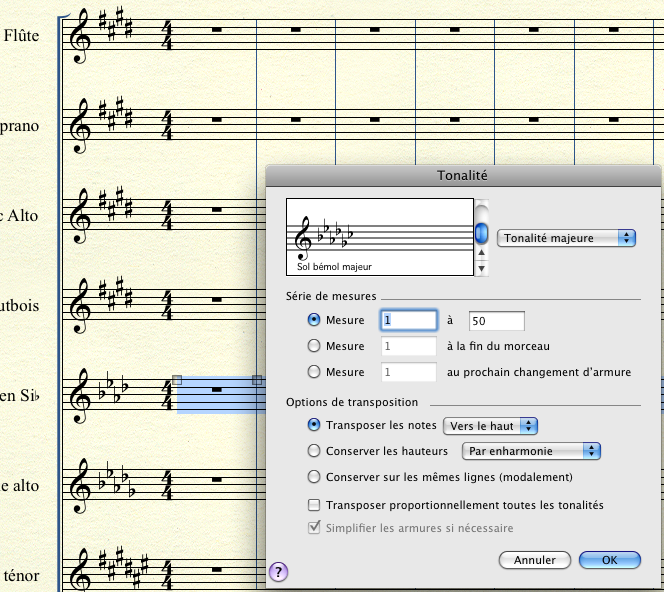Select 'Conserver les hauteurs' radio option
Screen dimensions: 664x592
pyautogui.click(x=315, y=451)
